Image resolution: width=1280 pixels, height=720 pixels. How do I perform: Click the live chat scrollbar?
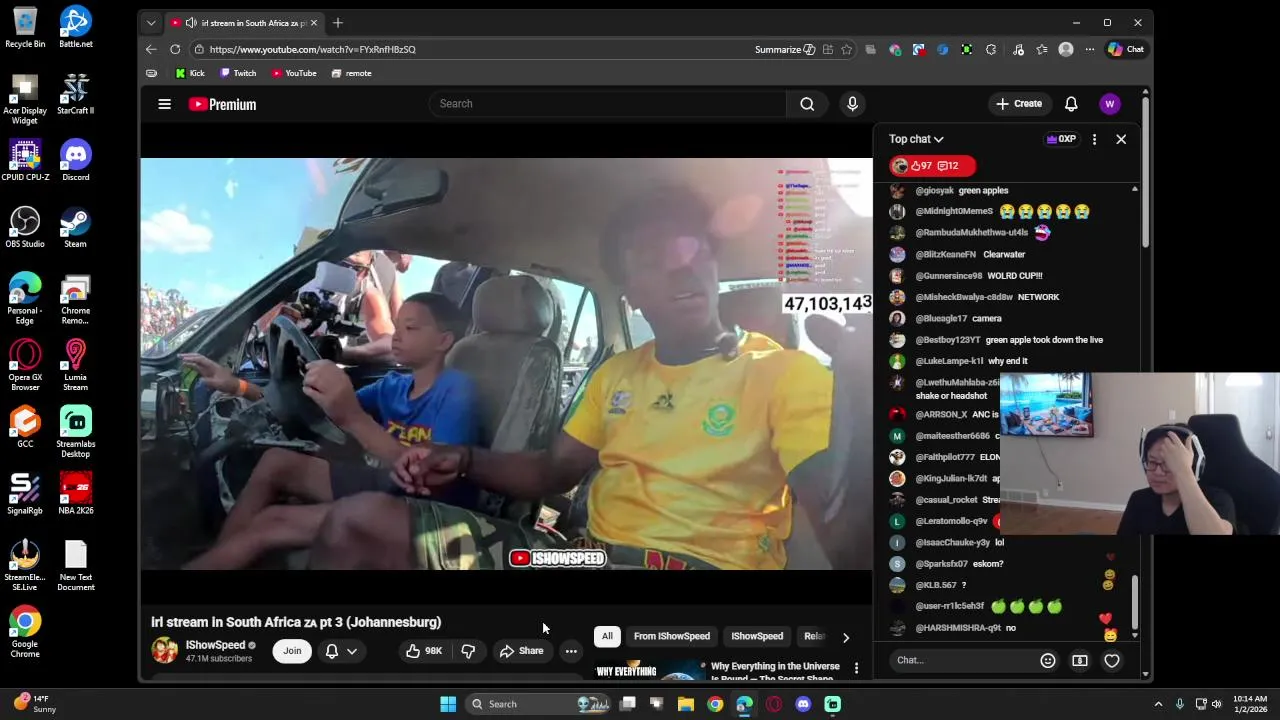coord(1135,601)
